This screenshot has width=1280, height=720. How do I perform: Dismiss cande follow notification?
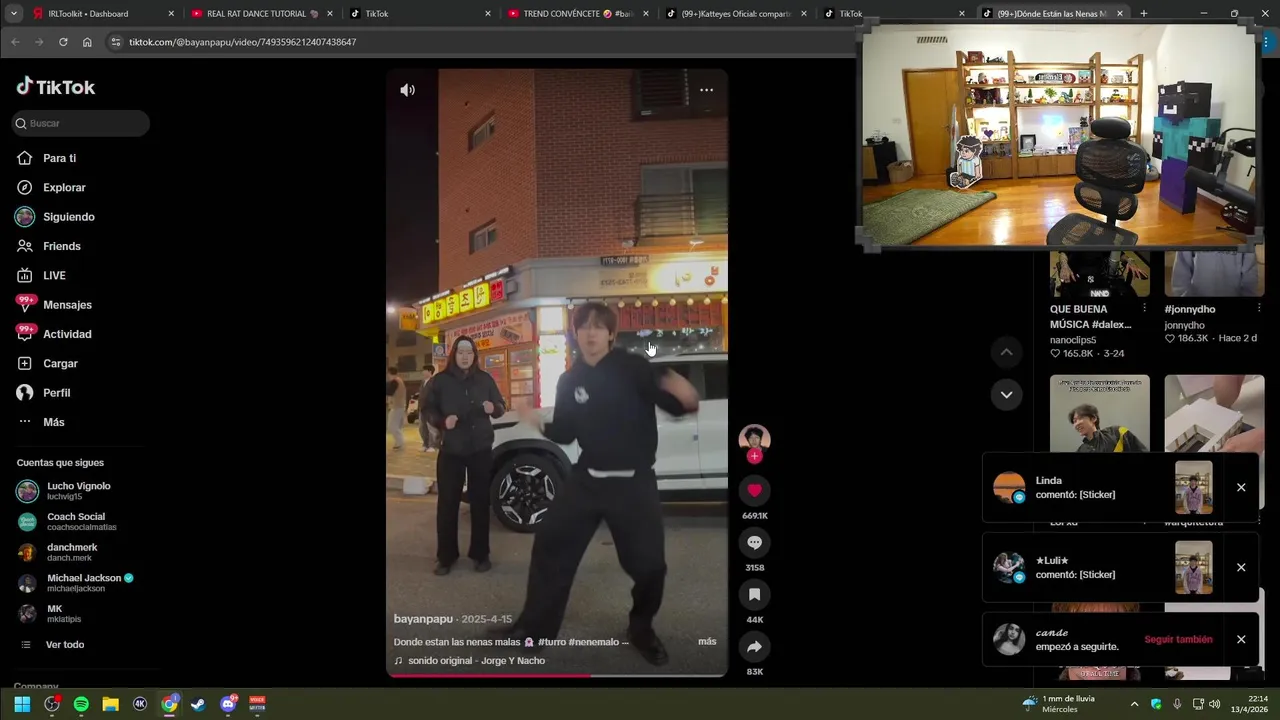[x=1241, y=640]
